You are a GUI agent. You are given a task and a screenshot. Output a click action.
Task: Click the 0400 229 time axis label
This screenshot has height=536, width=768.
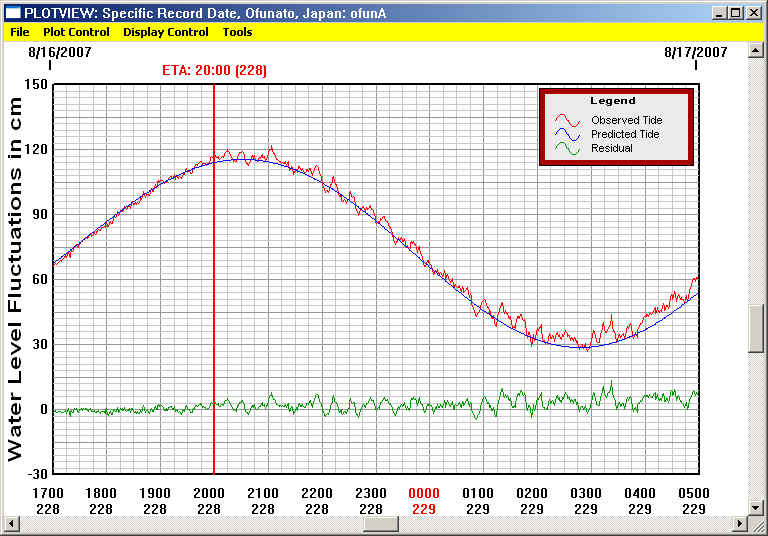(x=640, y=501)
